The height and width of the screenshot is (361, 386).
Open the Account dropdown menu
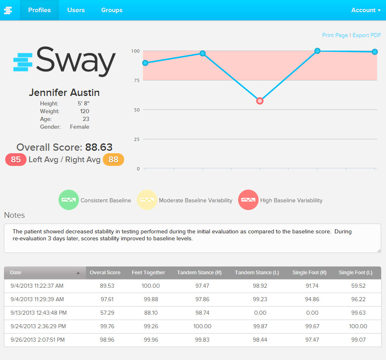pyautogui.click(x=366, y=10)
